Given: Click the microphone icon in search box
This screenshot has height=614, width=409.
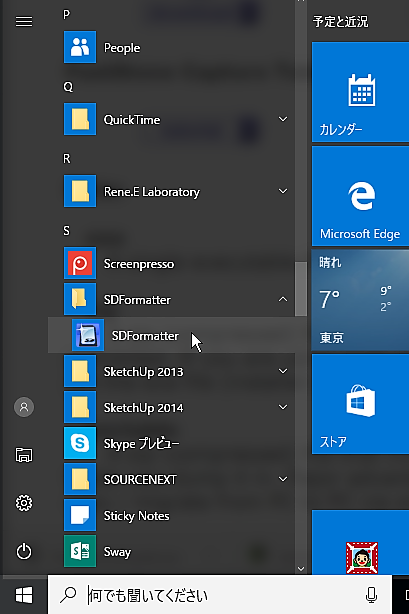Looking at the screenshot, I should coord(371,595).
